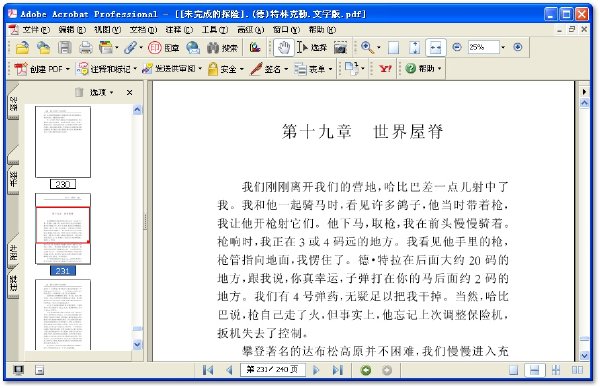Go to the first page

click(208, 370)
